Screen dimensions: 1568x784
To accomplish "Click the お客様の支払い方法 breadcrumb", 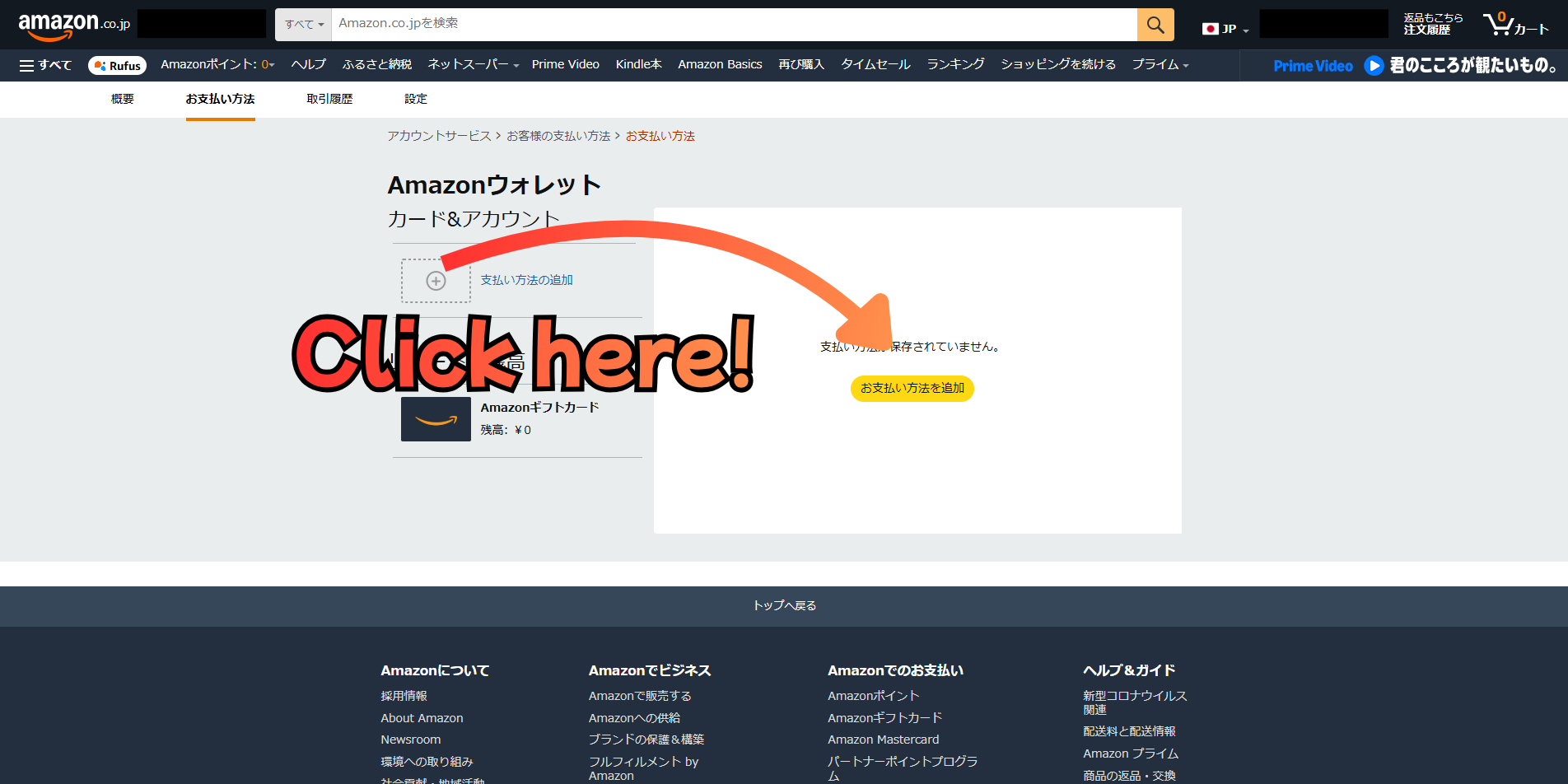I will (558, 136).
